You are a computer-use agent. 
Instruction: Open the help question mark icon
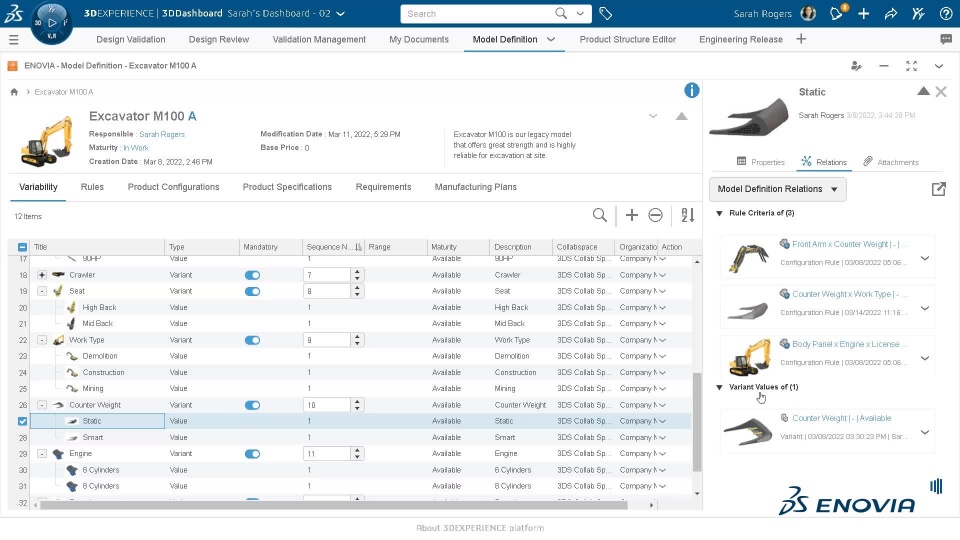pos(946,13)
